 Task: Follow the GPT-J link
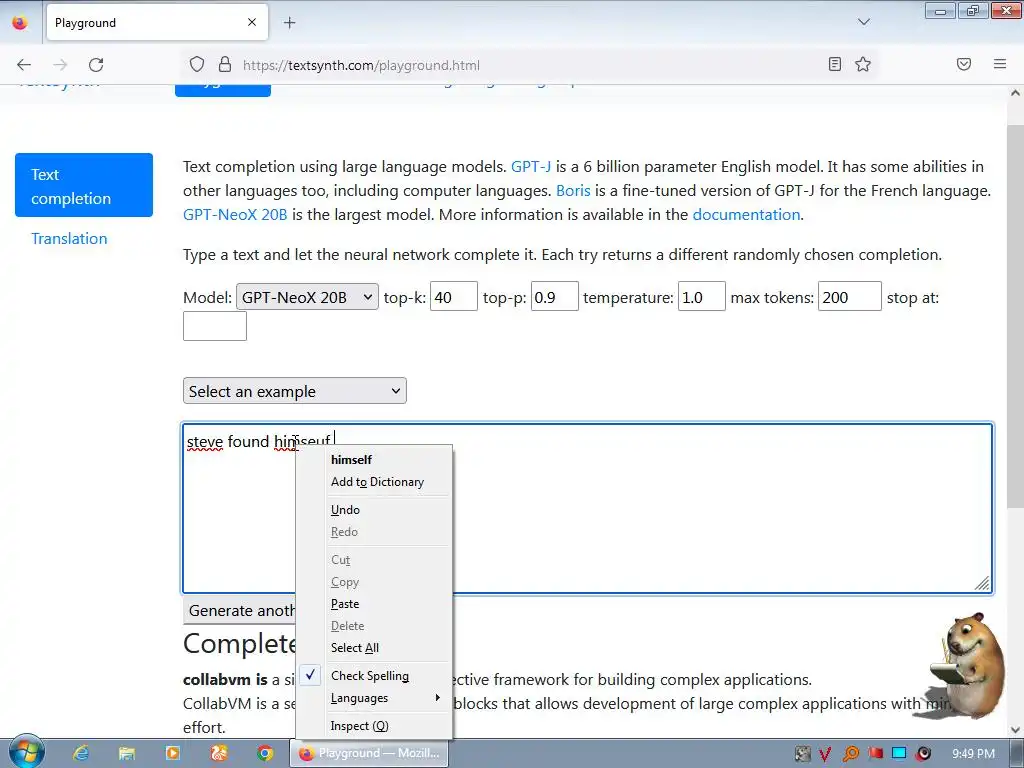(531, 167)
